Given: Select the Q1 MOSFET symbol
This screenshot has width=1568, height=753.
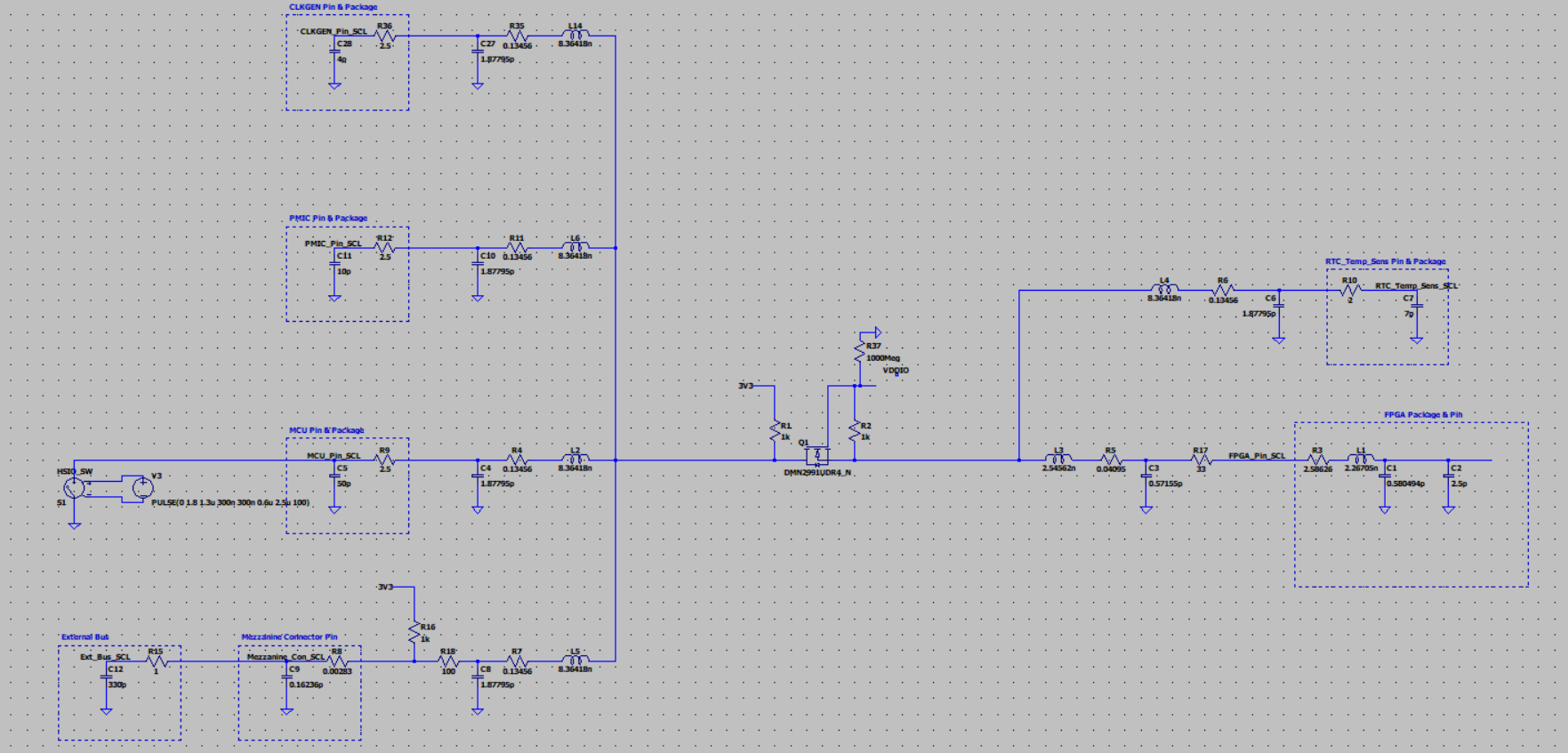Looking at the screenshot, I should coord(816,456).
